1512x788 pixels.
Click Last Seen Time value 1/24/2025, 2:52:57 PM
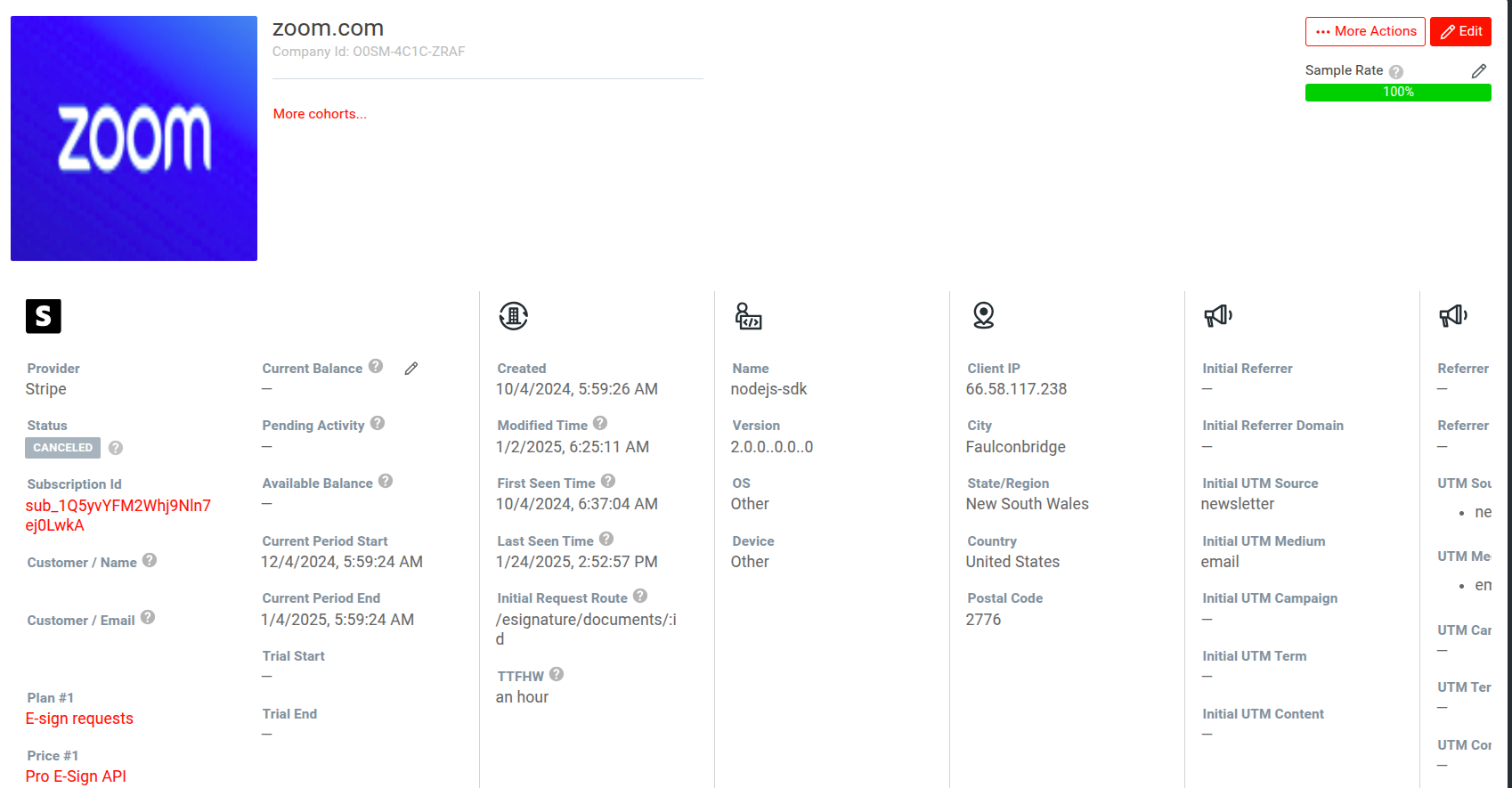[x=577, y=562]
